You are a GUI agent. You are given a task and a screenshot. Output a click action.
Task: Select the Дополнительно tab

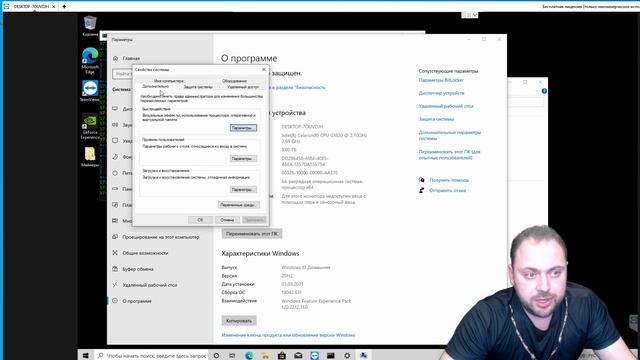click(155, 87)
